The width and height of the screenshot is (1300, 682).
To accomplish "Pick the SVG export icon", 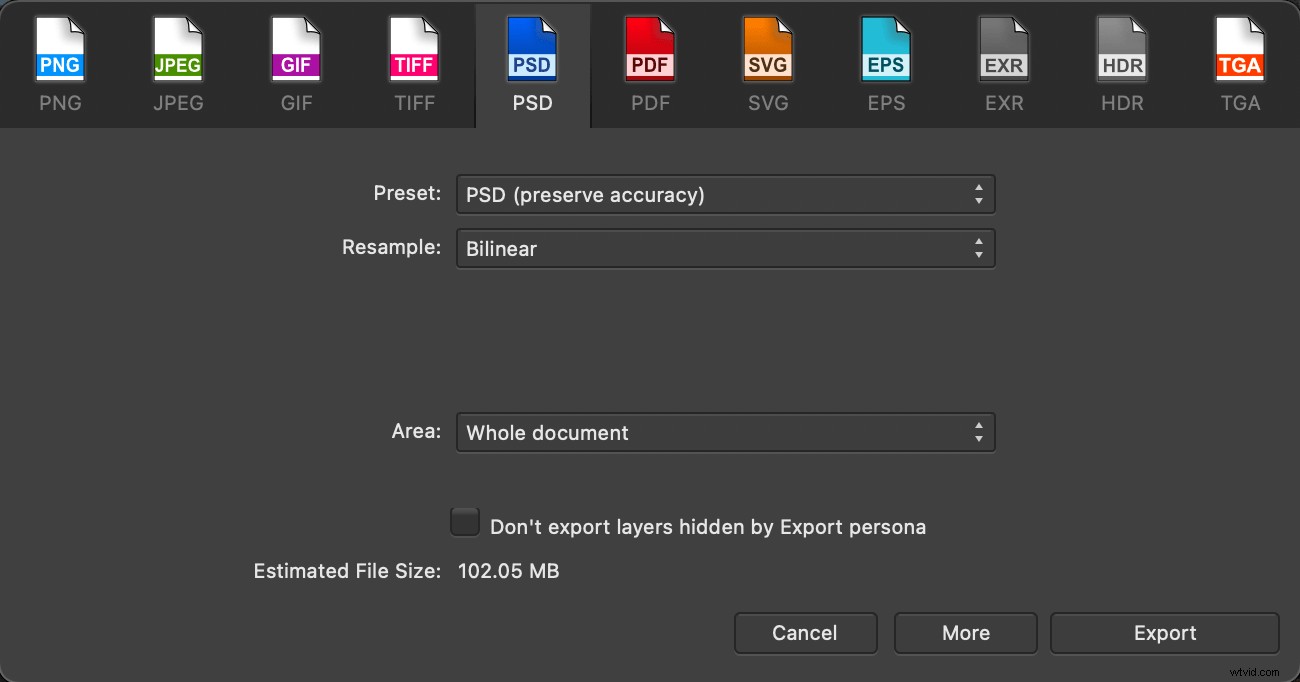I will click(768, 48).
